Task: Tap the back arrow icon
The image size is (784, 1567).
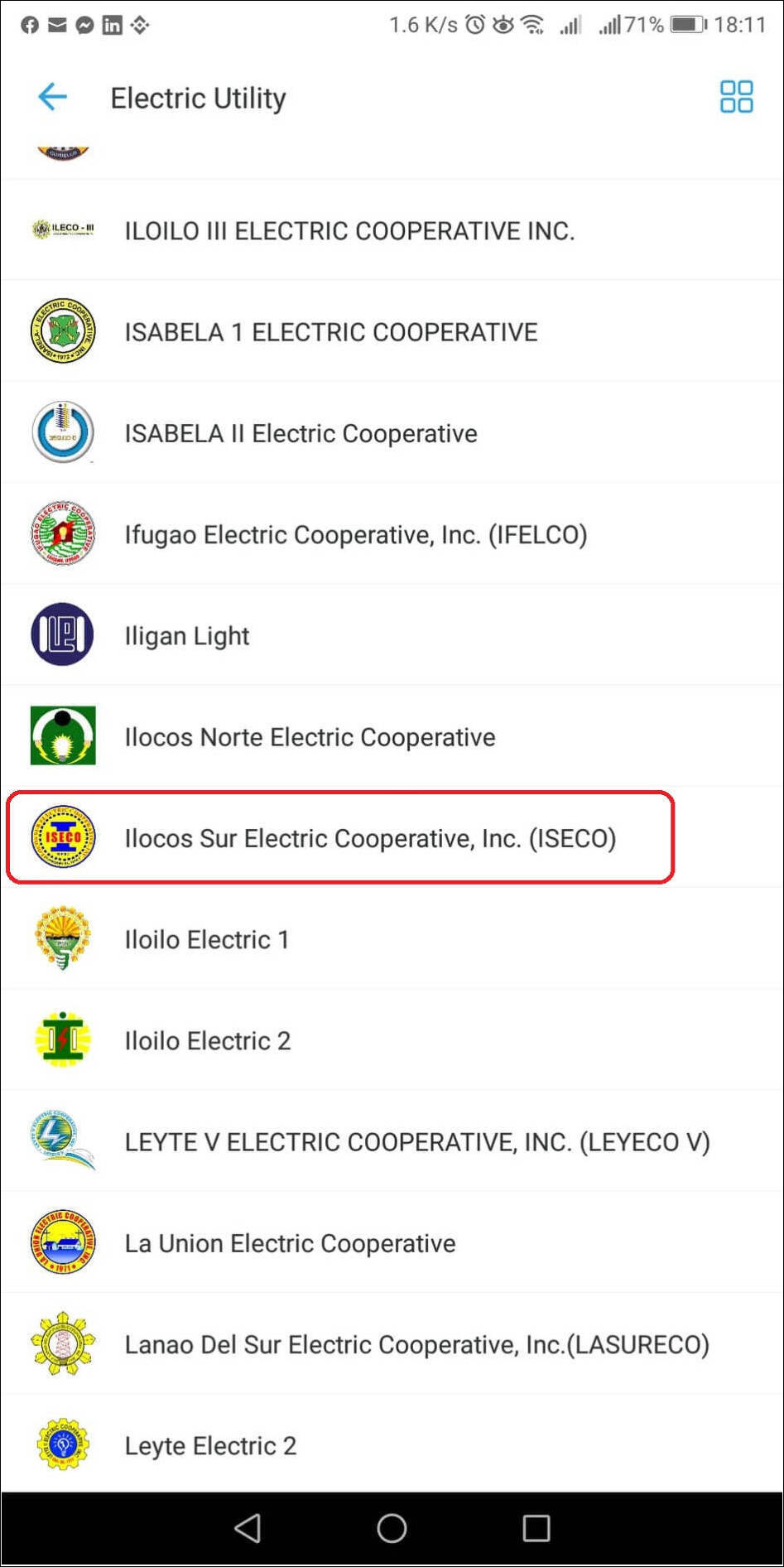Action: tap(52, 97)
